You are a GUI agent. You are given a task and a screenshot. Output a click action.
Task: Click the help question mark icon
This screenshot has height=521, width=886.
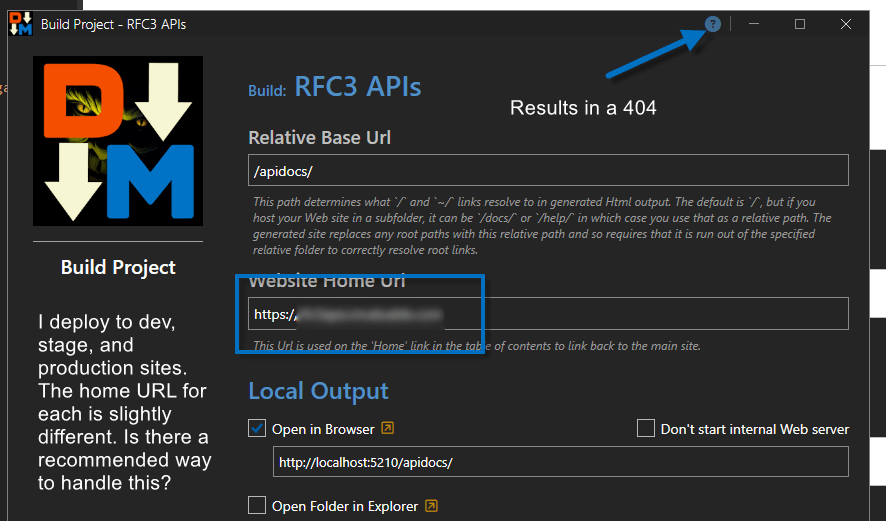click(713, 24)
